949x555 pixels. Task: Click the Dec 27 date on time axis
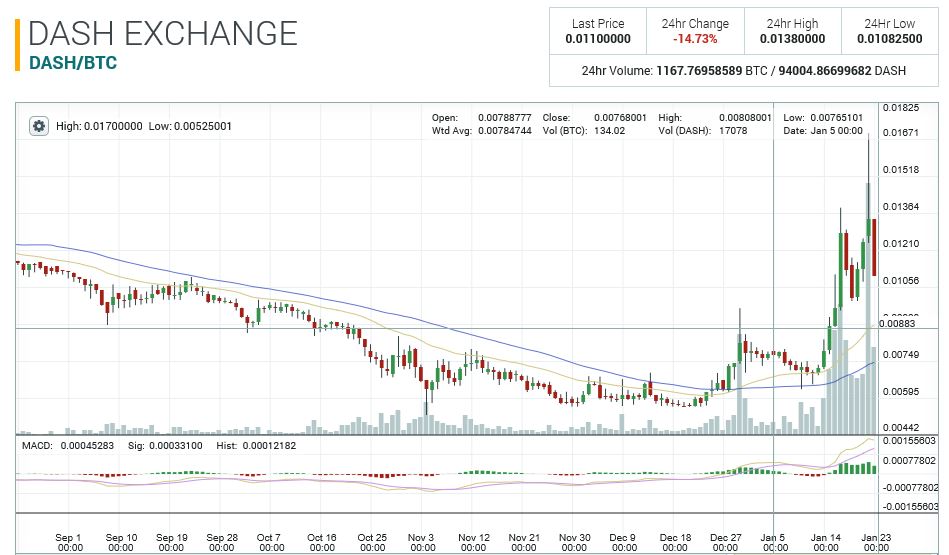[x=725, y=542]
